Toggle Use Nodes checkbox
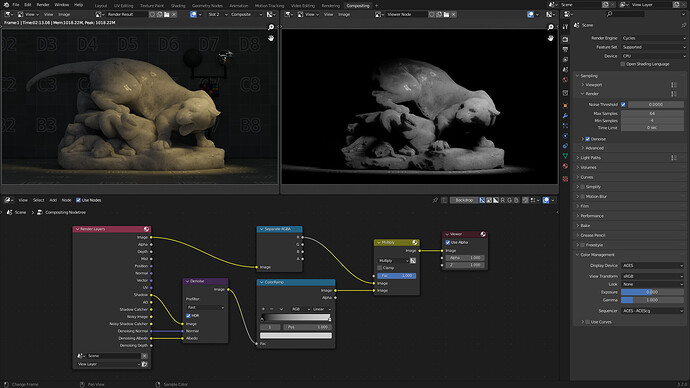690x388 pixels. [78, 200]
